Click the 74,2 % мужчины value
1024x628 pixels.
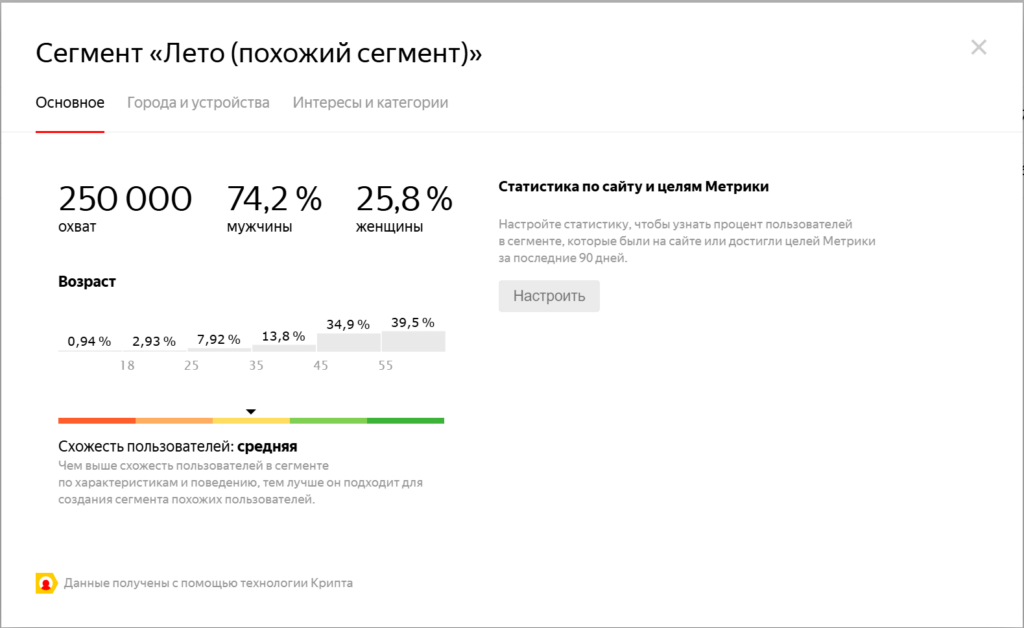274,199
